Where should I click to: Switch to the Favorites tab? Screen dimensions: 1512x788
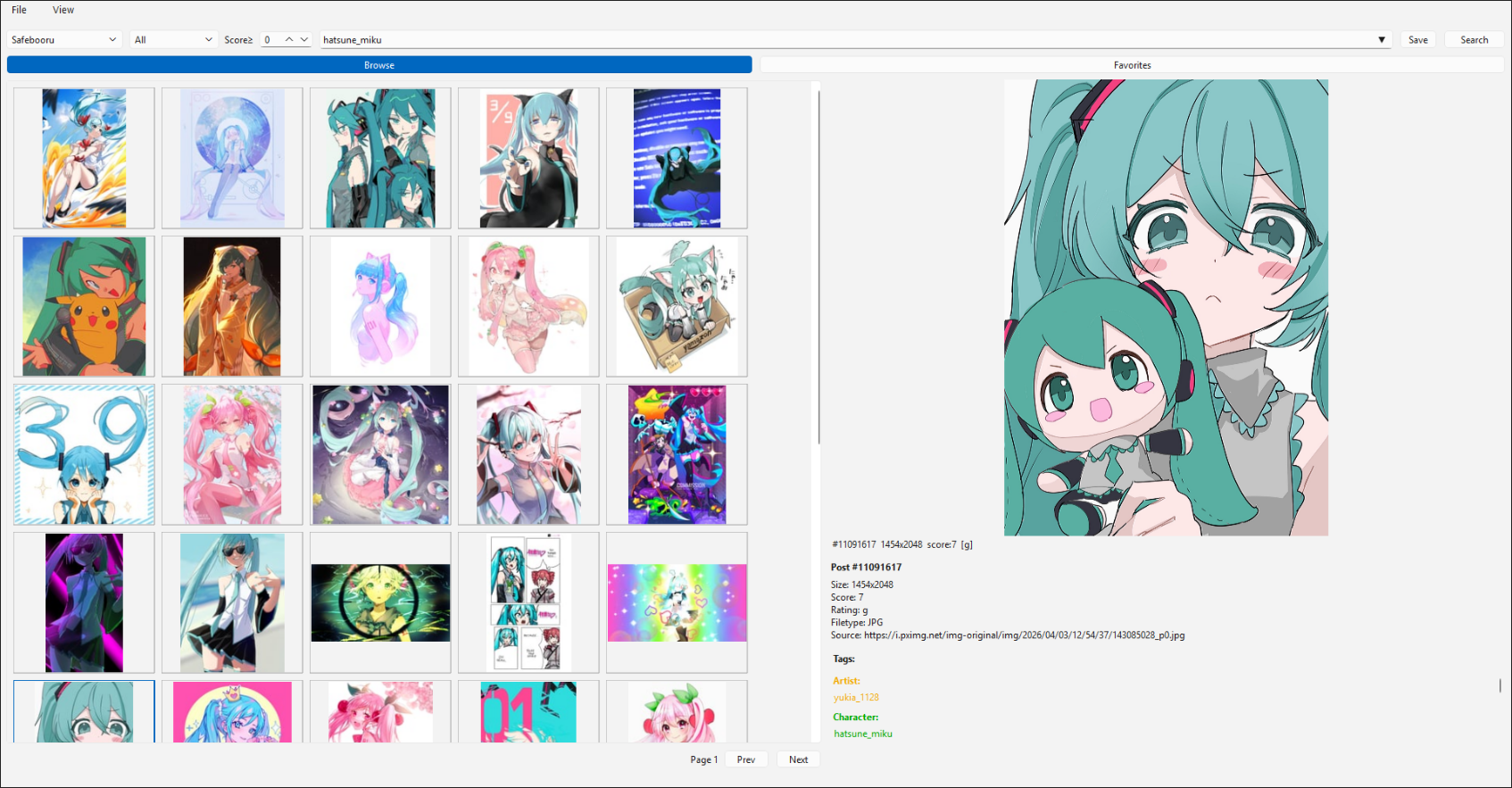1132,65
